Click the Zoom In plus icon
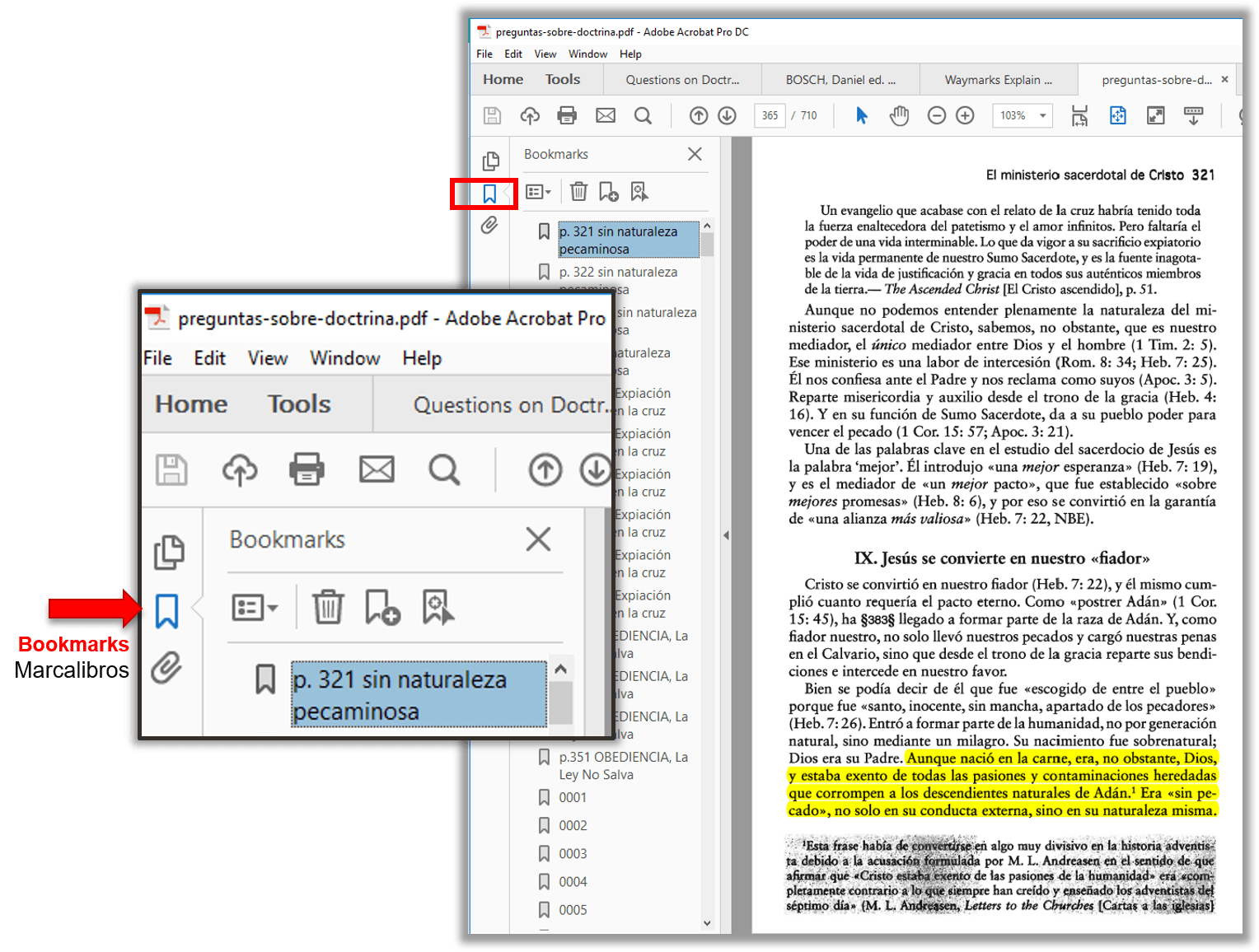This screenshot has width=1259, height=952. click(965, 115)
